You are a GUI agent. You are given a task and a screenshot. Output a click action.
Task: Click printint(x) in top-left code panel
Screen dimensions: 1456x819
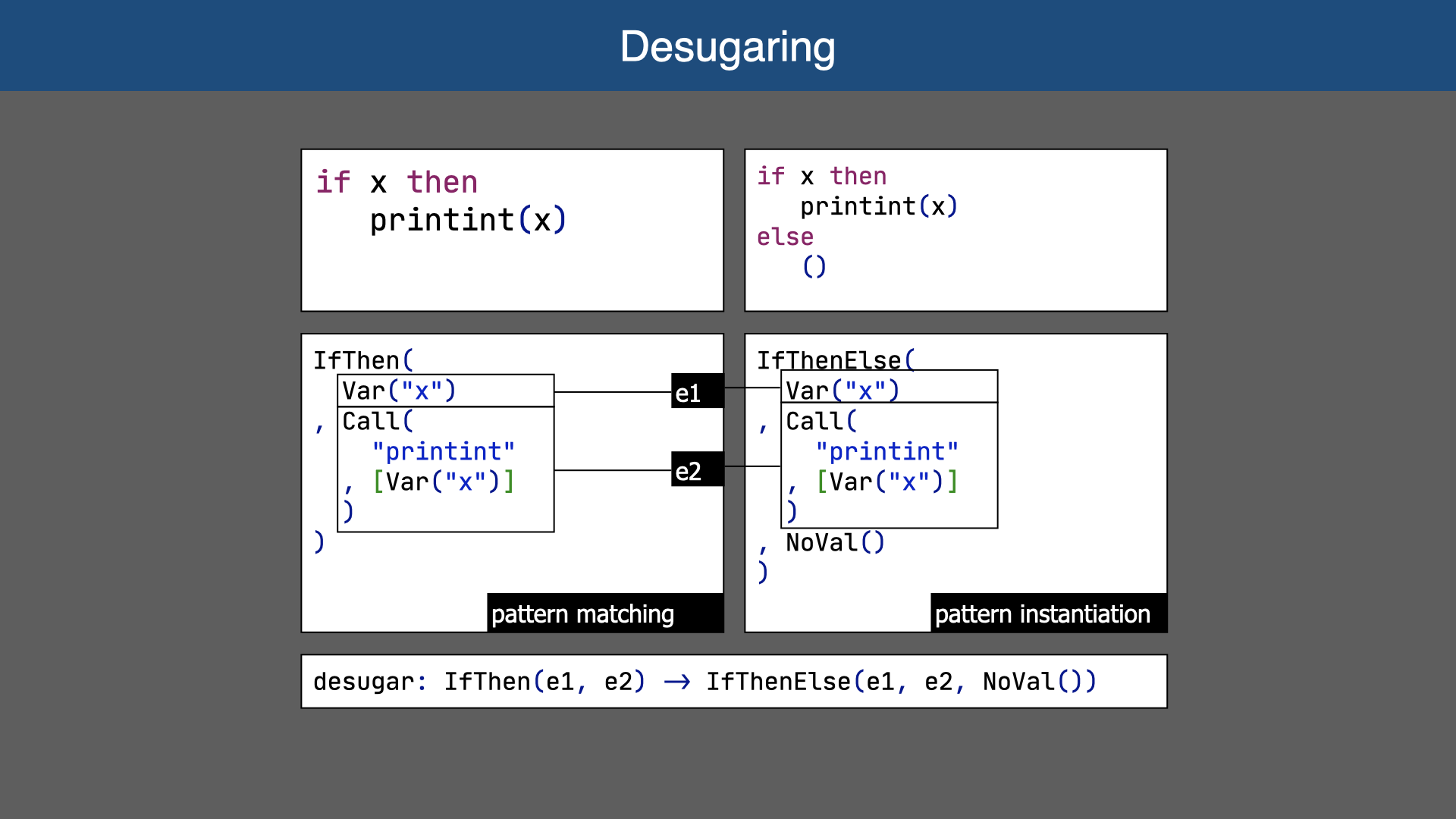click(x=468, y=221)
